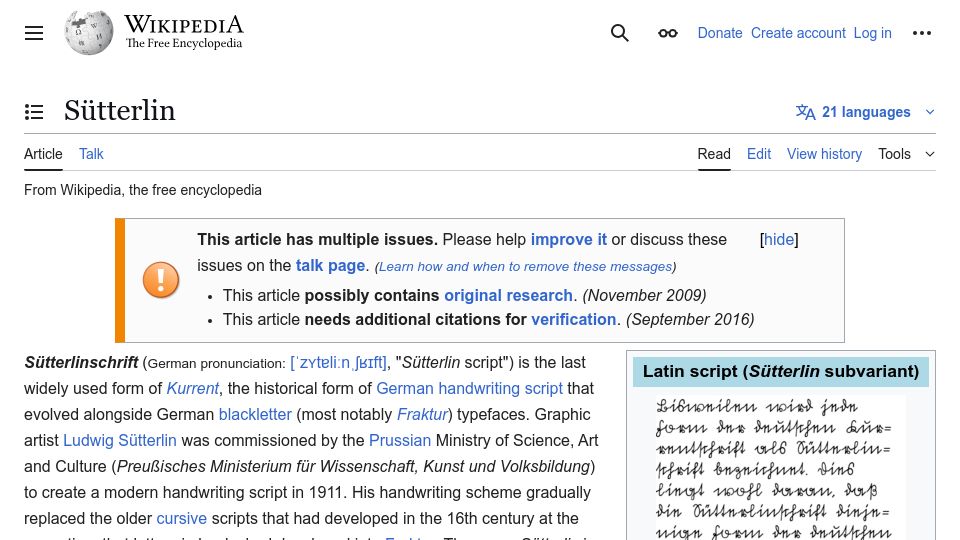Open the Ludwig Sütterlin link
Image resolution: width=960 pixels, height=540 pixels.
pyautogui.click(x=120, y=441)
